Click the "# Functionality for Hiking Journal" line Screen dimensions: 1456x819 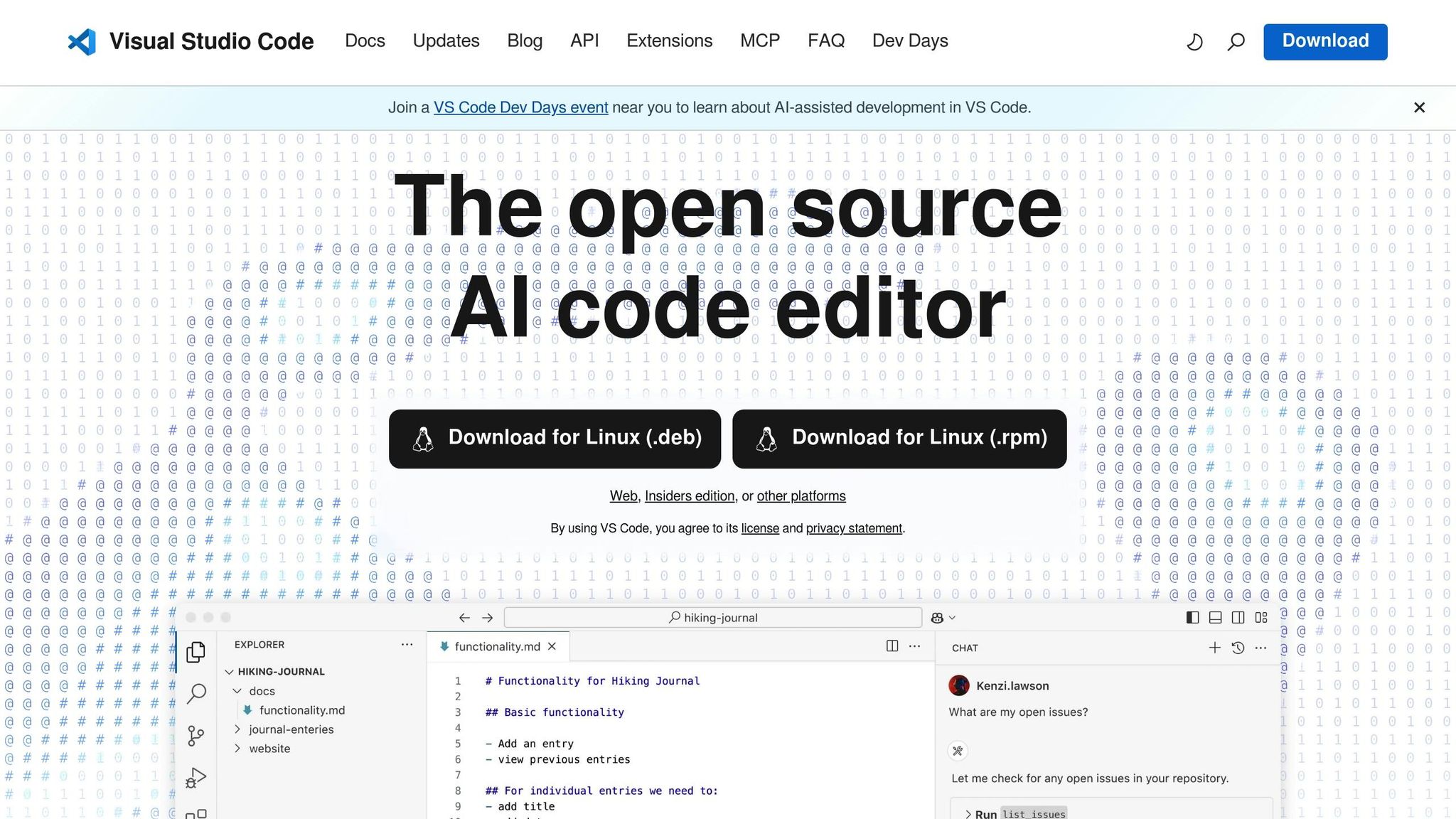point(592,681)
